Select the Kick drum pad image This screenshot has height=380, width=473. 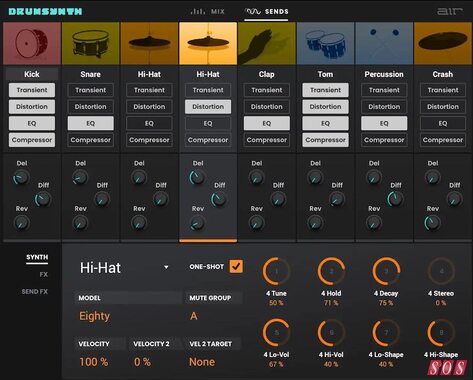tap(32, 43)
